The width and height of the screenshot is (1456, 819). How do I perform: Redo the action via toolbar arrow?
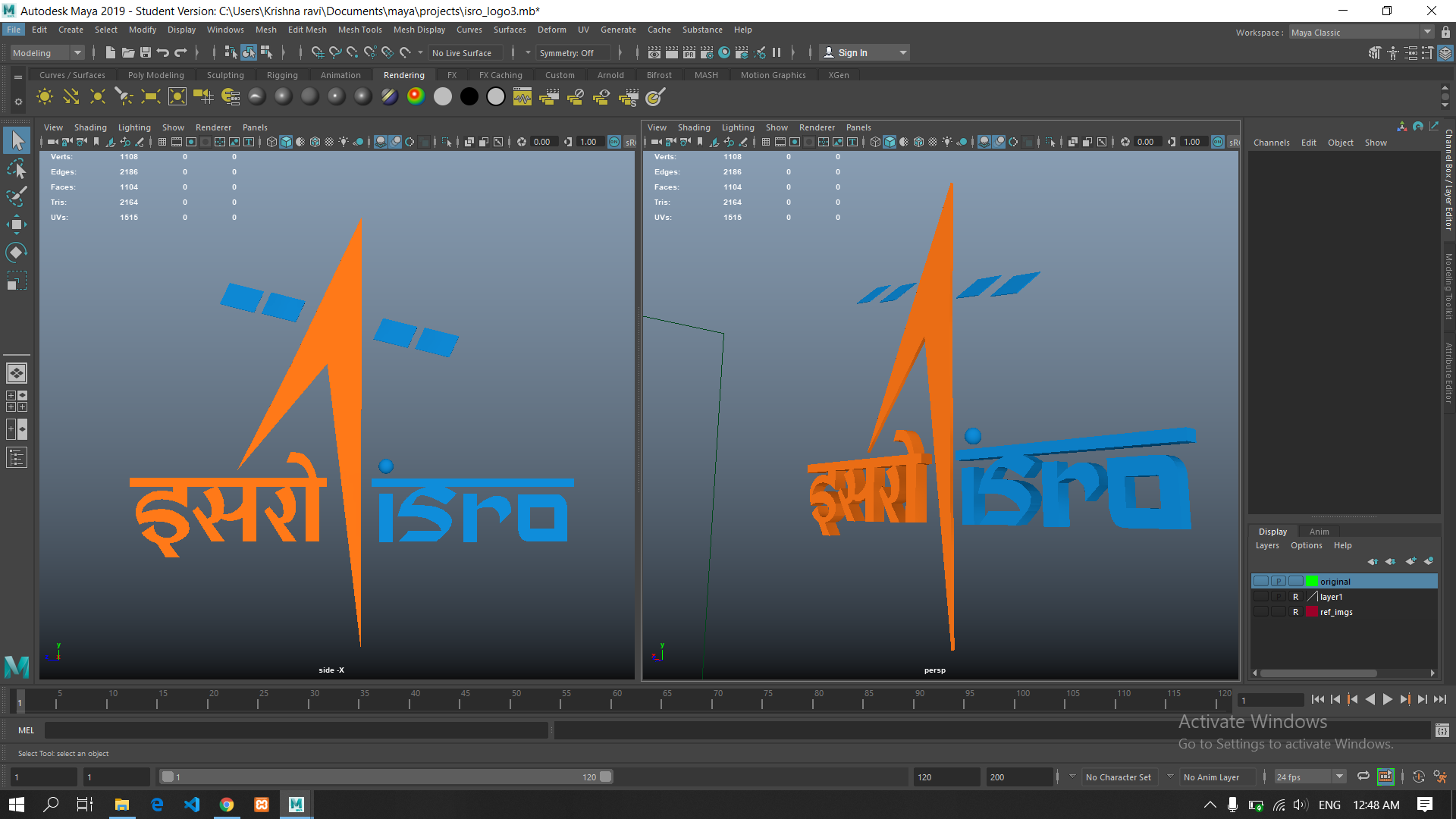180,52
